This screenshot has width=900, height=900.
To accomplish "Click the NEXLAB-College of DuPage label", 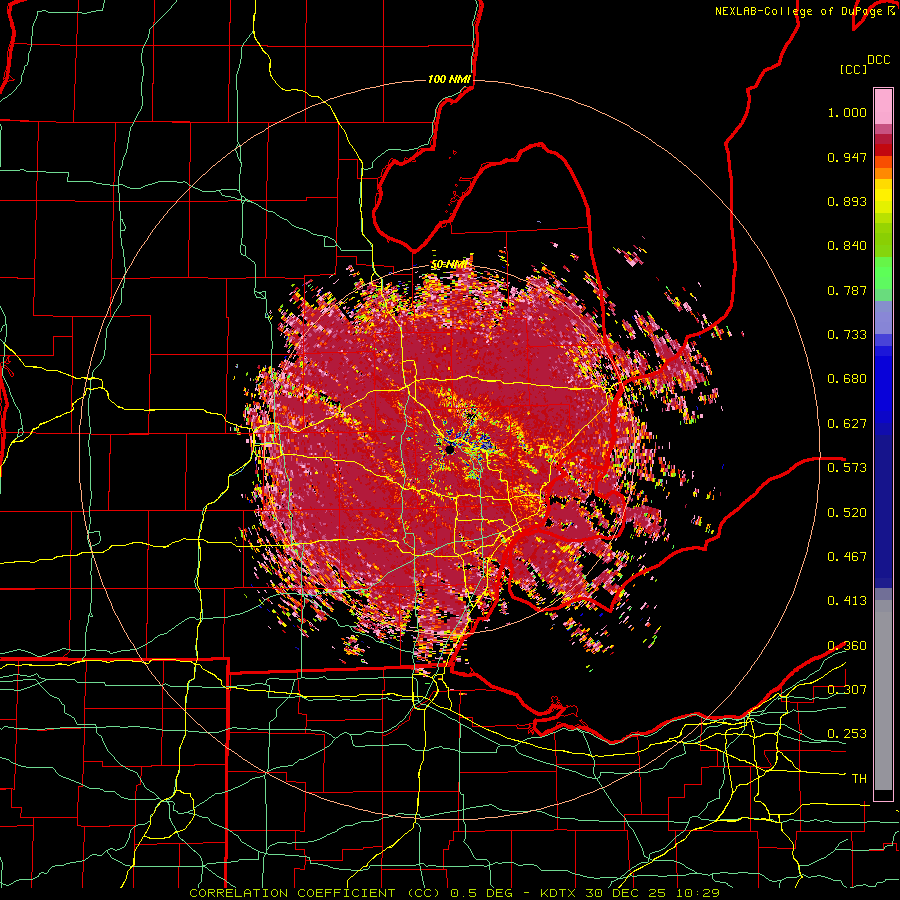I will coord(798,11).
